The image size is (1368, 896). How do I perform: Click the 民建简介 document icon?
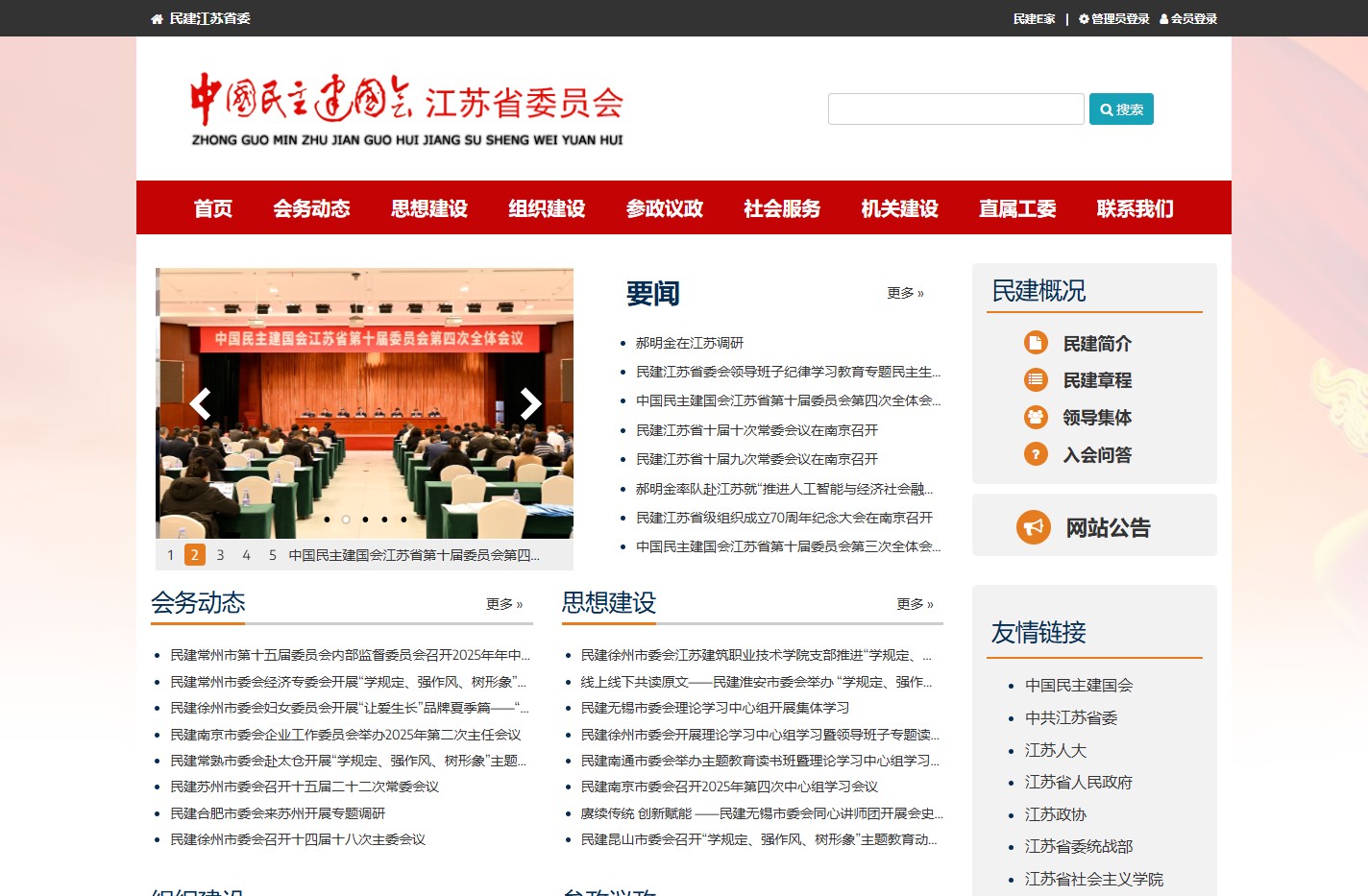pyautogui.click(x=1036, y=343)
